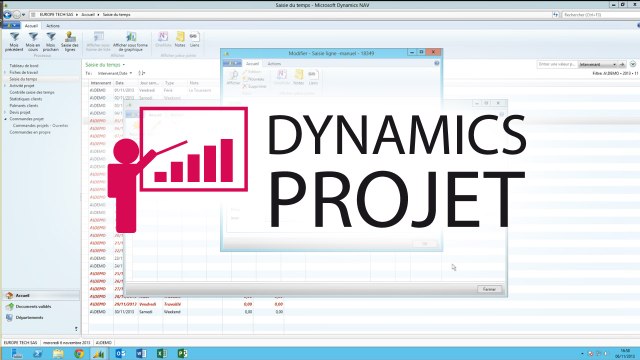Open navigation pane customize chevron
Viewport: 640px width, 360px height.
click(76, 328)
